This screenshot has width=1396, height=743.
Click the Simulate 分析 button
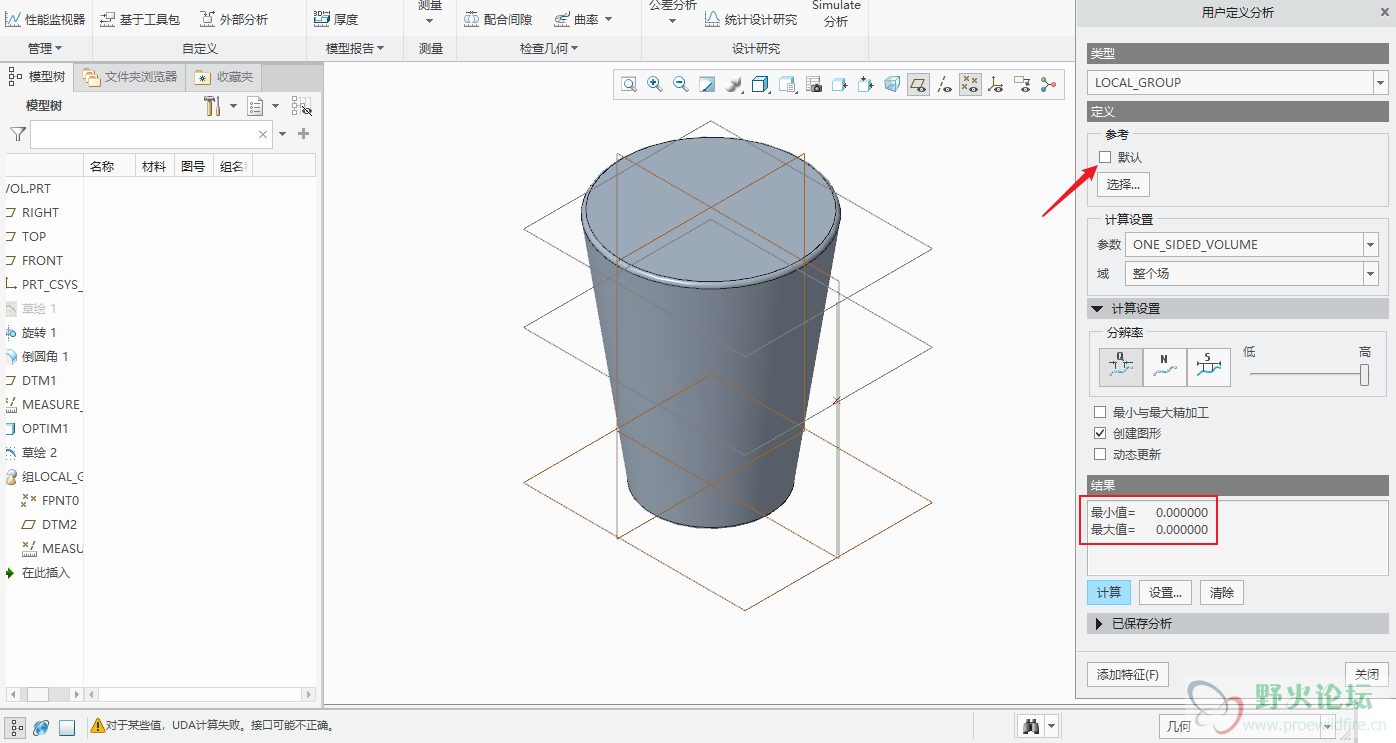(x=836, y=14)
